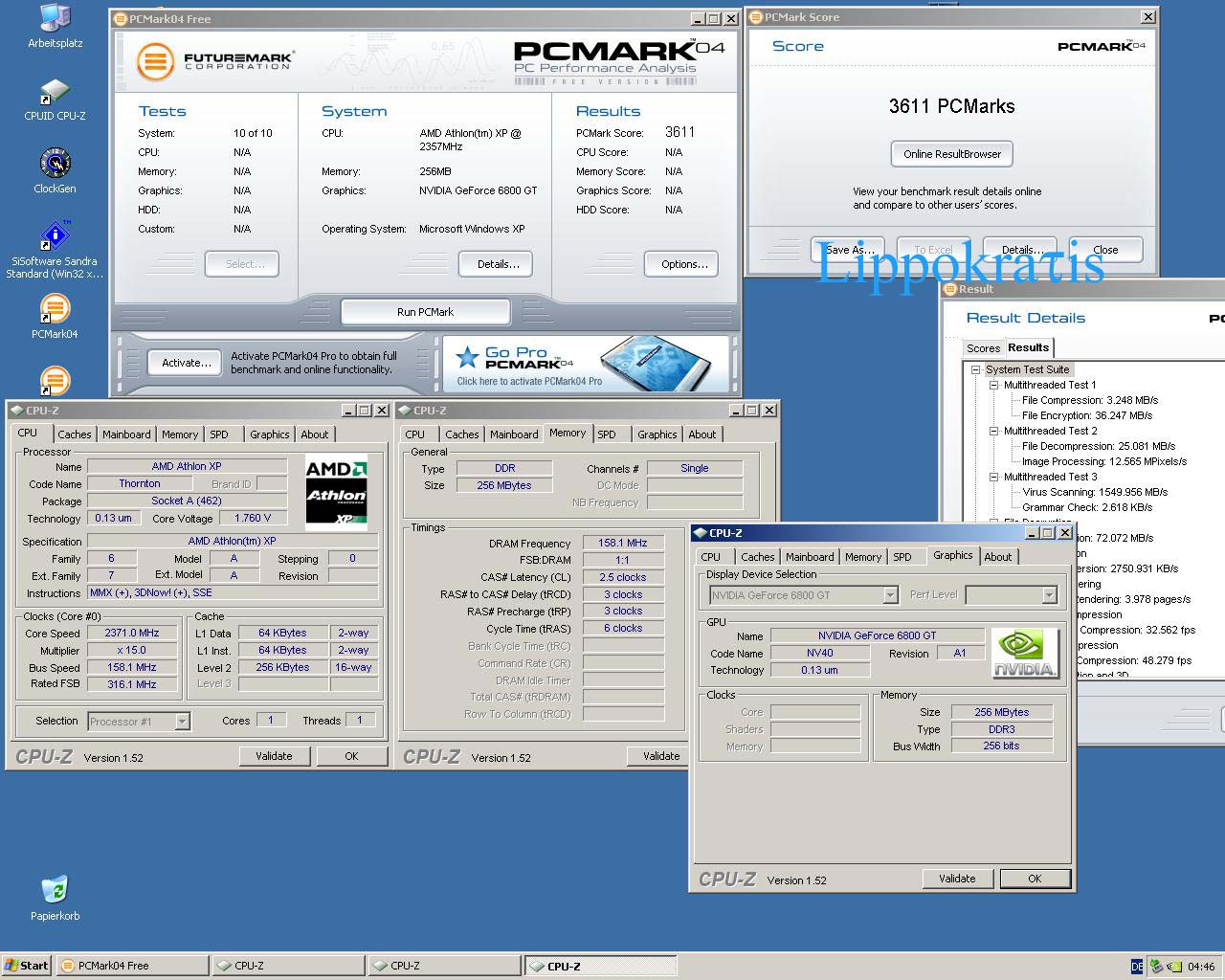Screen dimensions: 1225x980
Task: Launch CPUID CPU-Z desktop shortcut
Action: 55,100
